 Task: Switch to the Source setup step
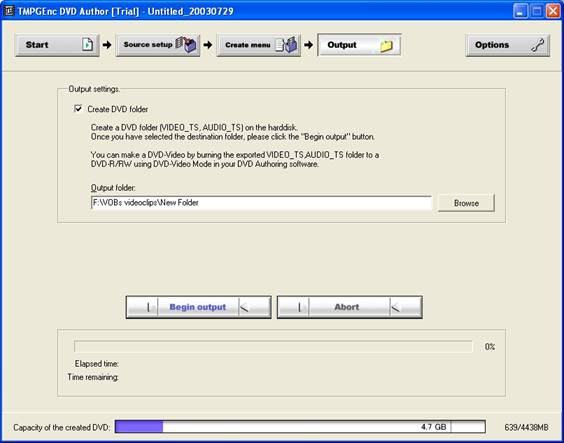pyautogui.click(x=158, y=45)
